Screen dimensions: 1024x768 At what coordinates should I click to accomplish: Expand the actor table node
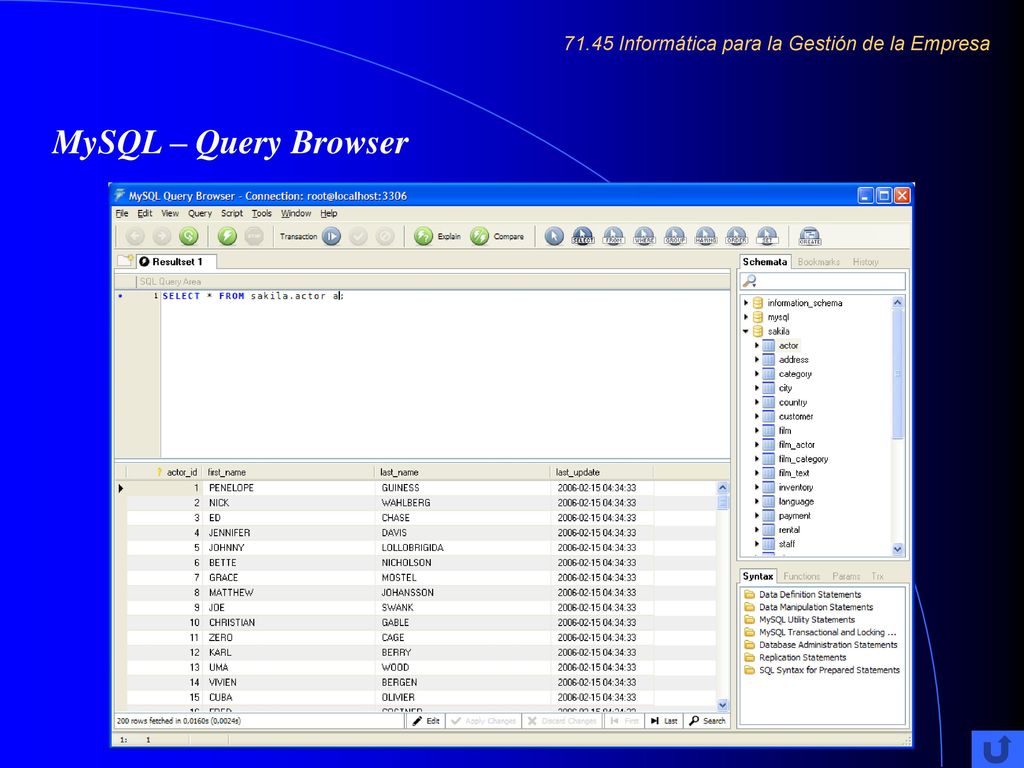click(x=757, y=345)
